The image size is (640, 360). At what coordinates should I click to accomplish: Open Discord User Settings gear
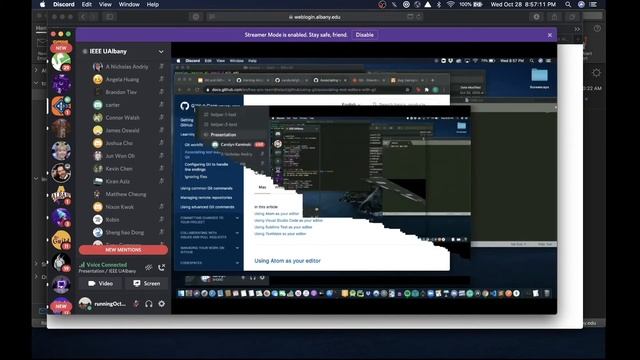pyautogui.click(x=162, y=304)
